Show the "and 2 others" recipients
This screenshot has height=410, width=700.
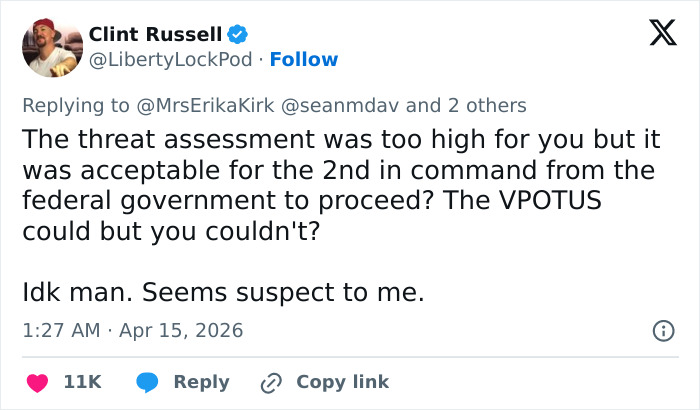coord(466,105)
